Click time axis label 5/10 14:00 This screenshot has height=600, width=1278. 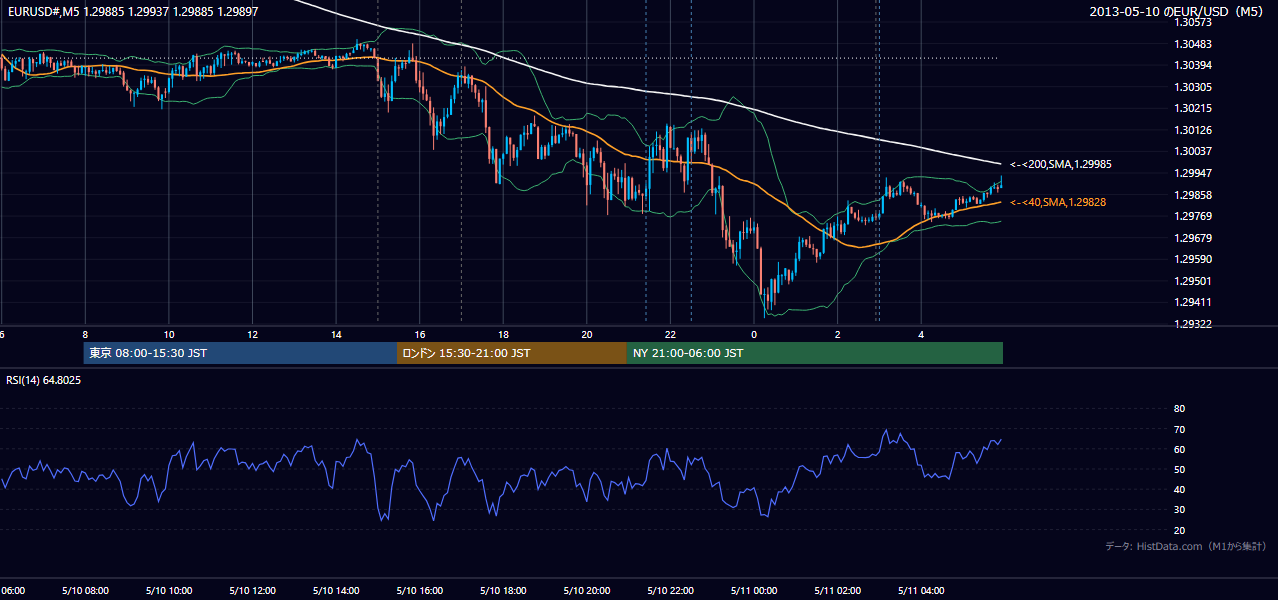pos(336,590)
